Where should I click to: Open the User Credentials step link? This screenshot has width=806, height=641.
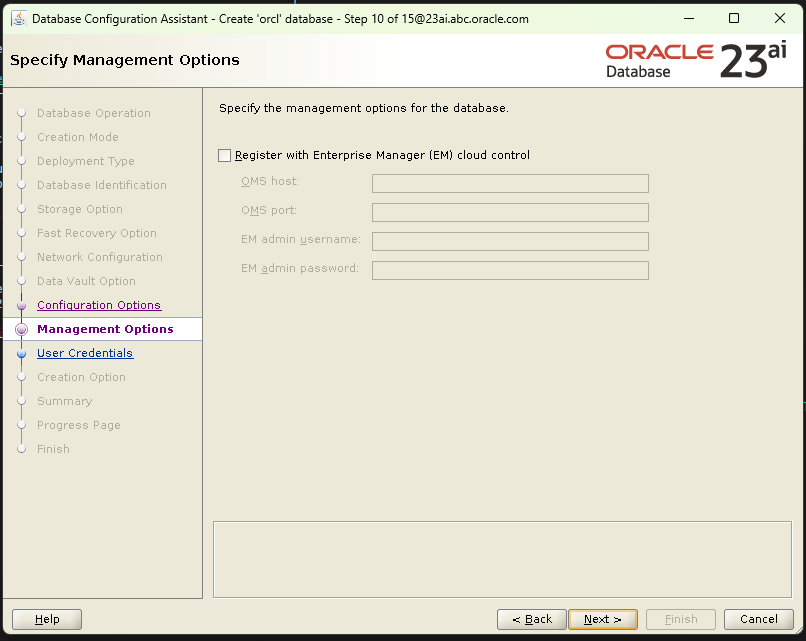85,353
